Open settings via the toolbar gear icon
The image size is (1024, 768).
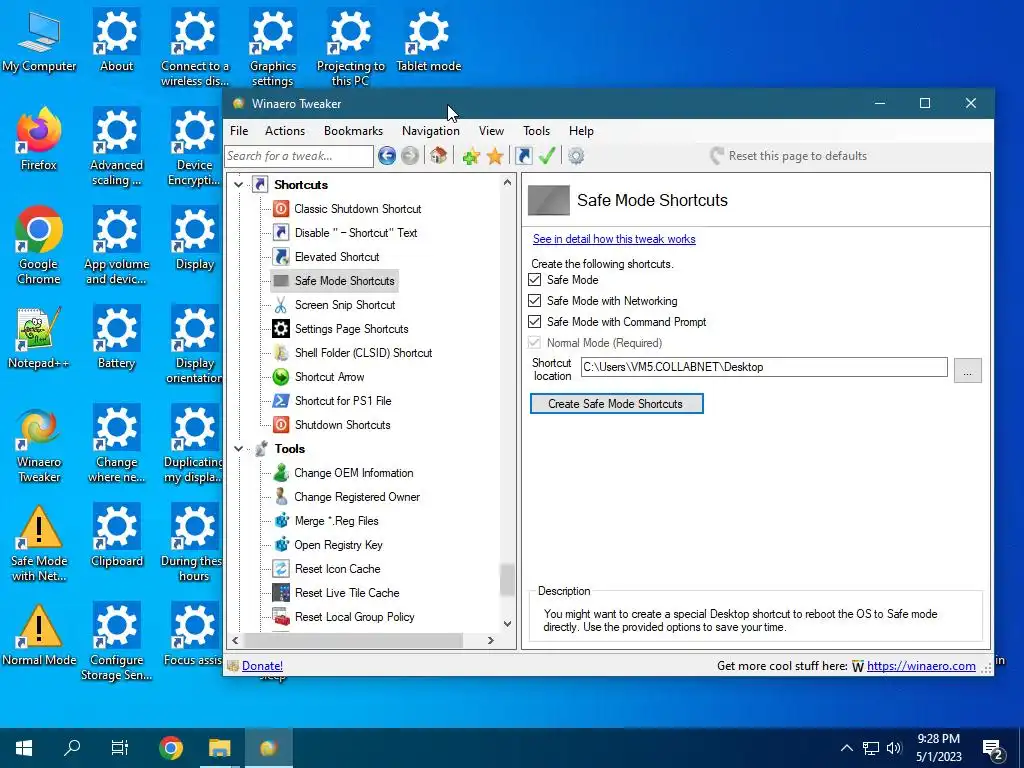click(x=575, y=155)
